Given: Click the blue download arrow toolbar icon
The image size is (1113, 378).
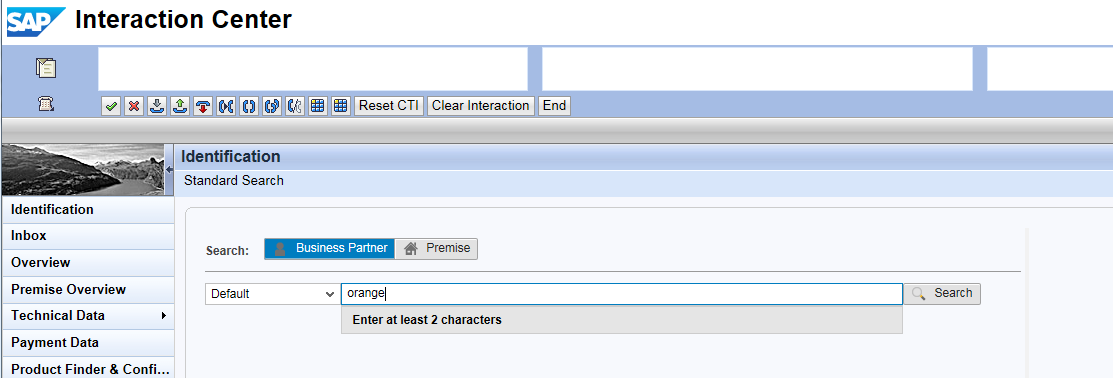Looking at the screenshot, I should click(157, 106).
